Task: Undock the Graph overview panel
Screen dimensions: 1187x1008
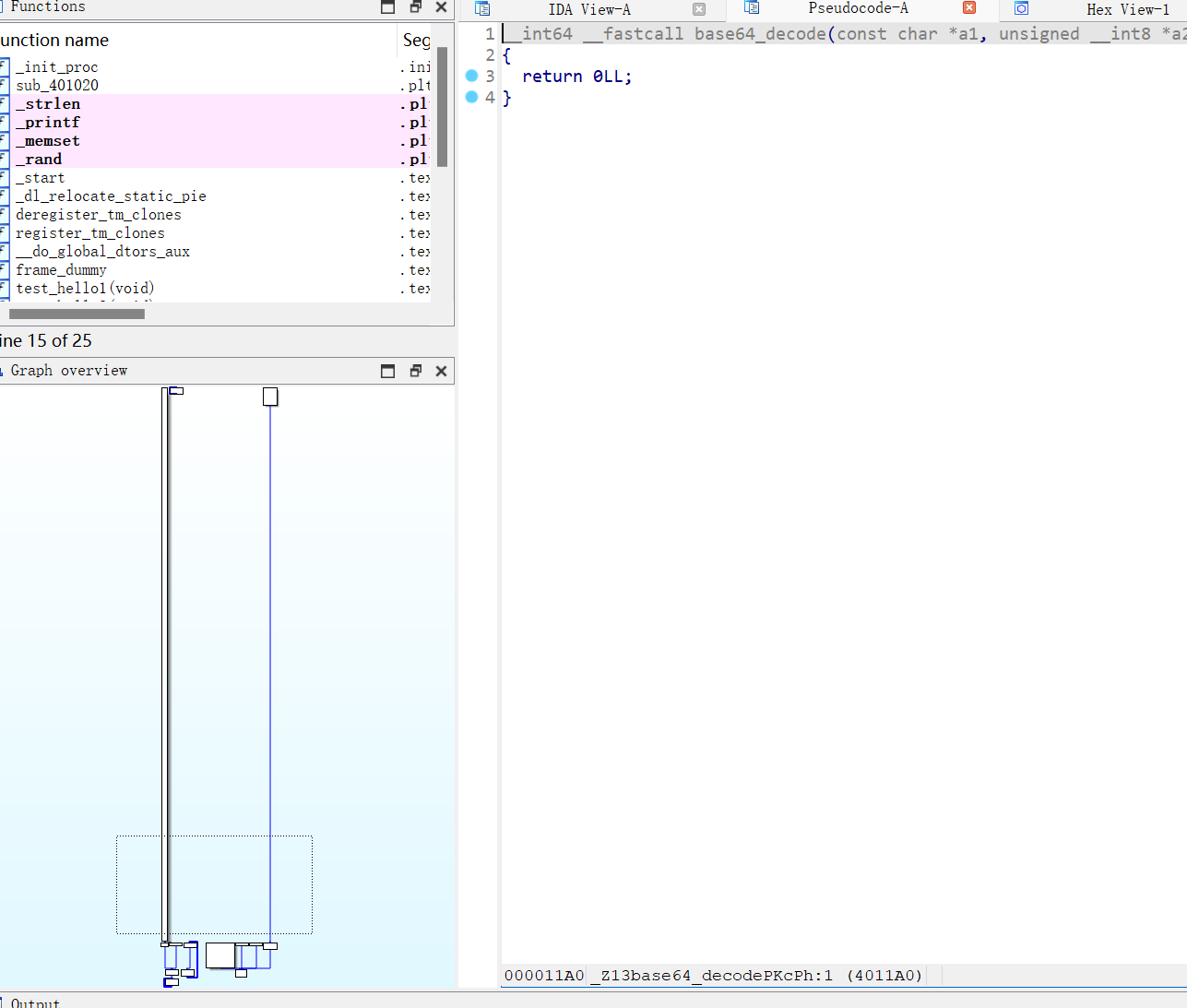Action: (415, 371)
